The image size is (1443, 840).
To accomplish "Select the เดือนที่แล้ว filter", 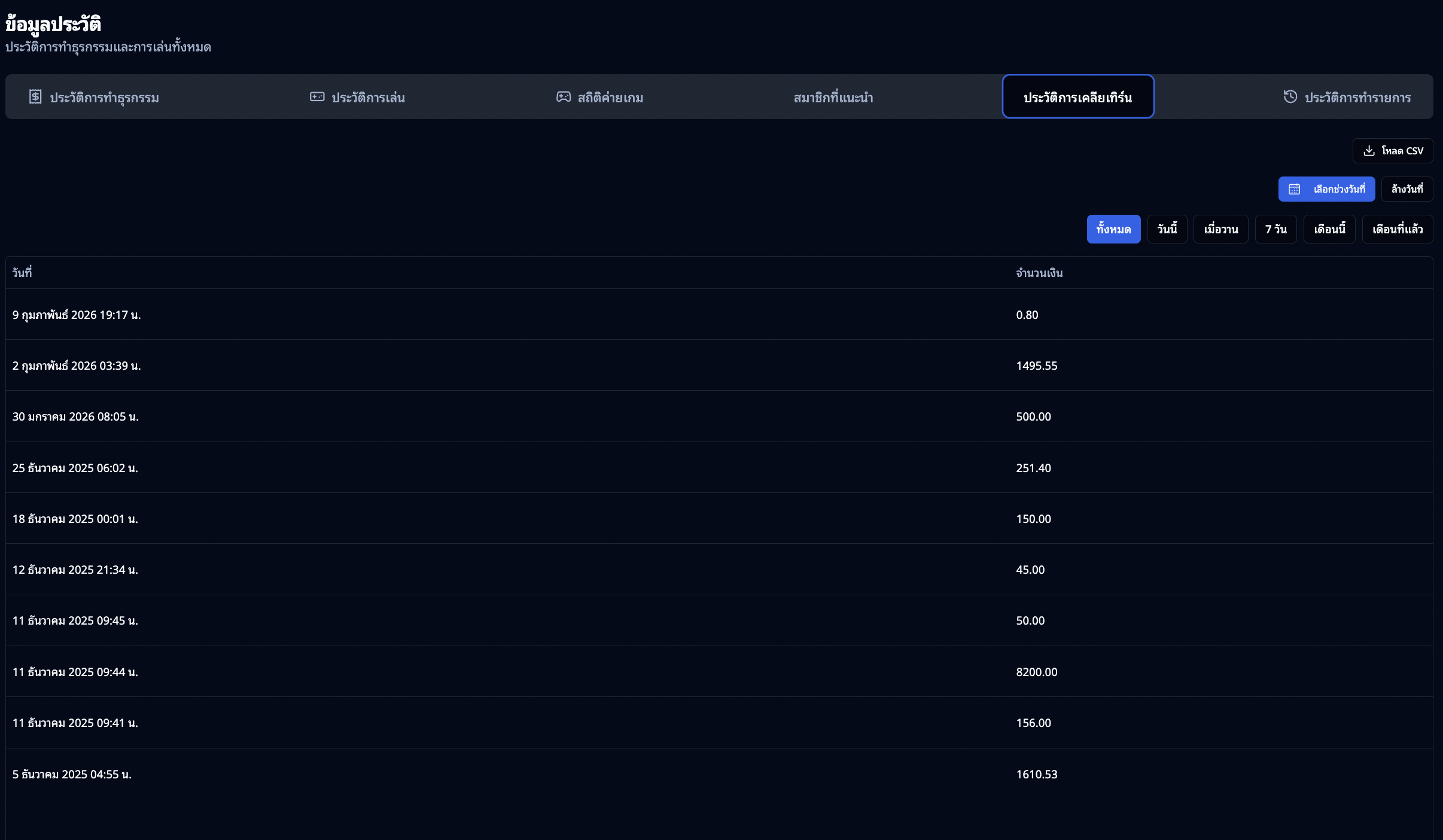I will [x=1397, y=229].
